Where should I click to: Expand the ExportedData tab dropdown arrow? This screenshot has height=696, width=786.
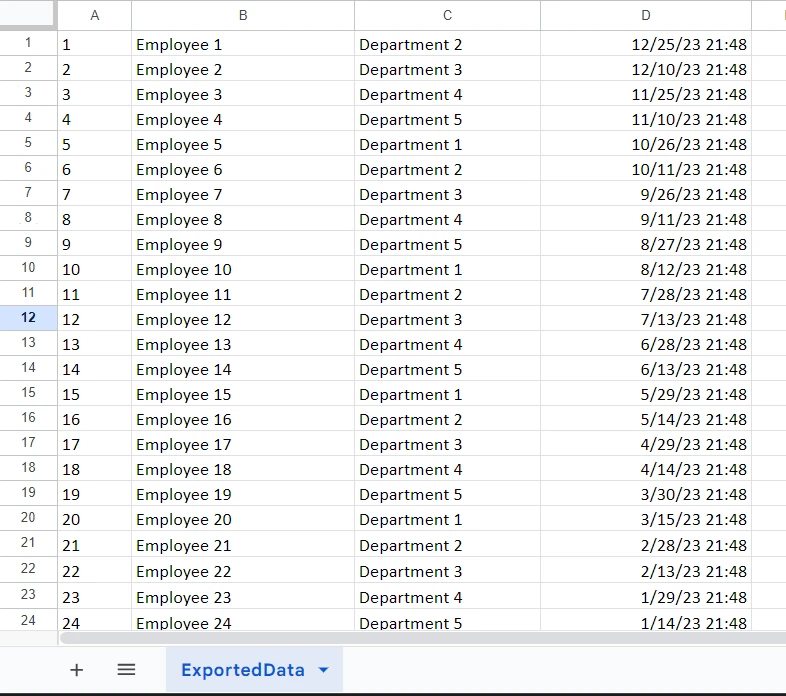click(323, 670)
